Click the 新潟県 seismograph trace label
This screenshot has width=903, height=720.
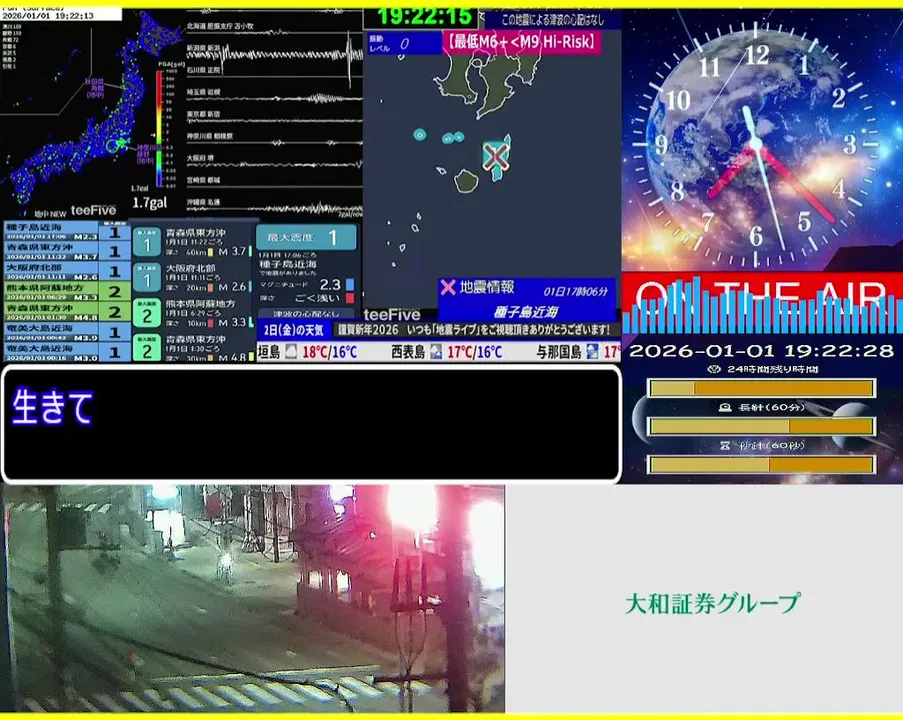pos(203,47)
